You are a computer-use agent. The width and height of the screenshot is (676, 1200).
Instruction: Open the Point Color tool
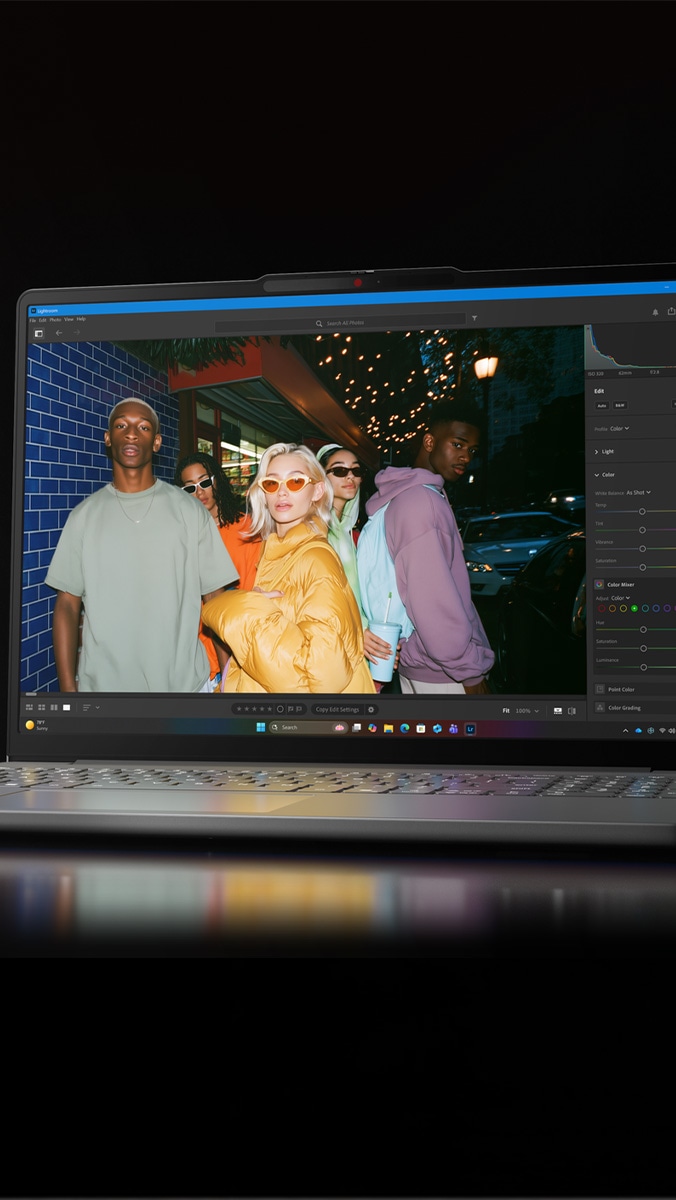pos(600,689)
